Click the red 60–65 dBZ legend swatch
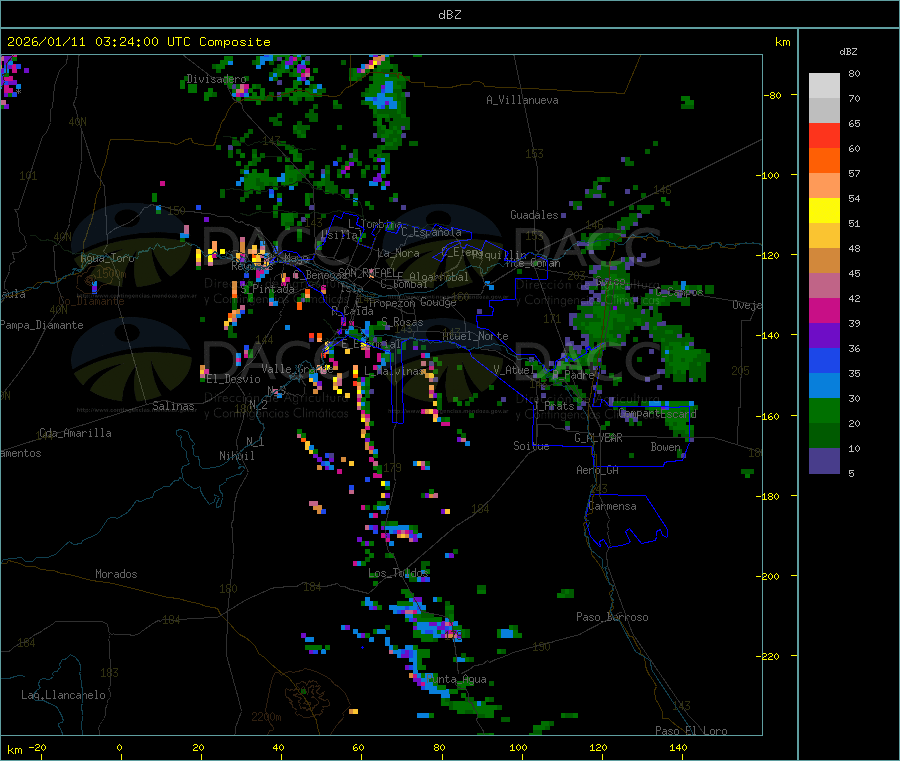Screen dimensions: 900x761 824,135
